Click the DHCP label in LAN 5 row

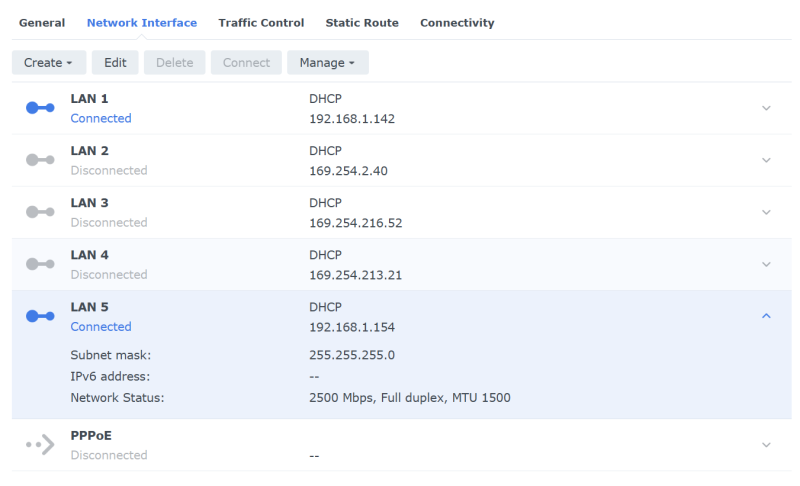click(326, 306)
